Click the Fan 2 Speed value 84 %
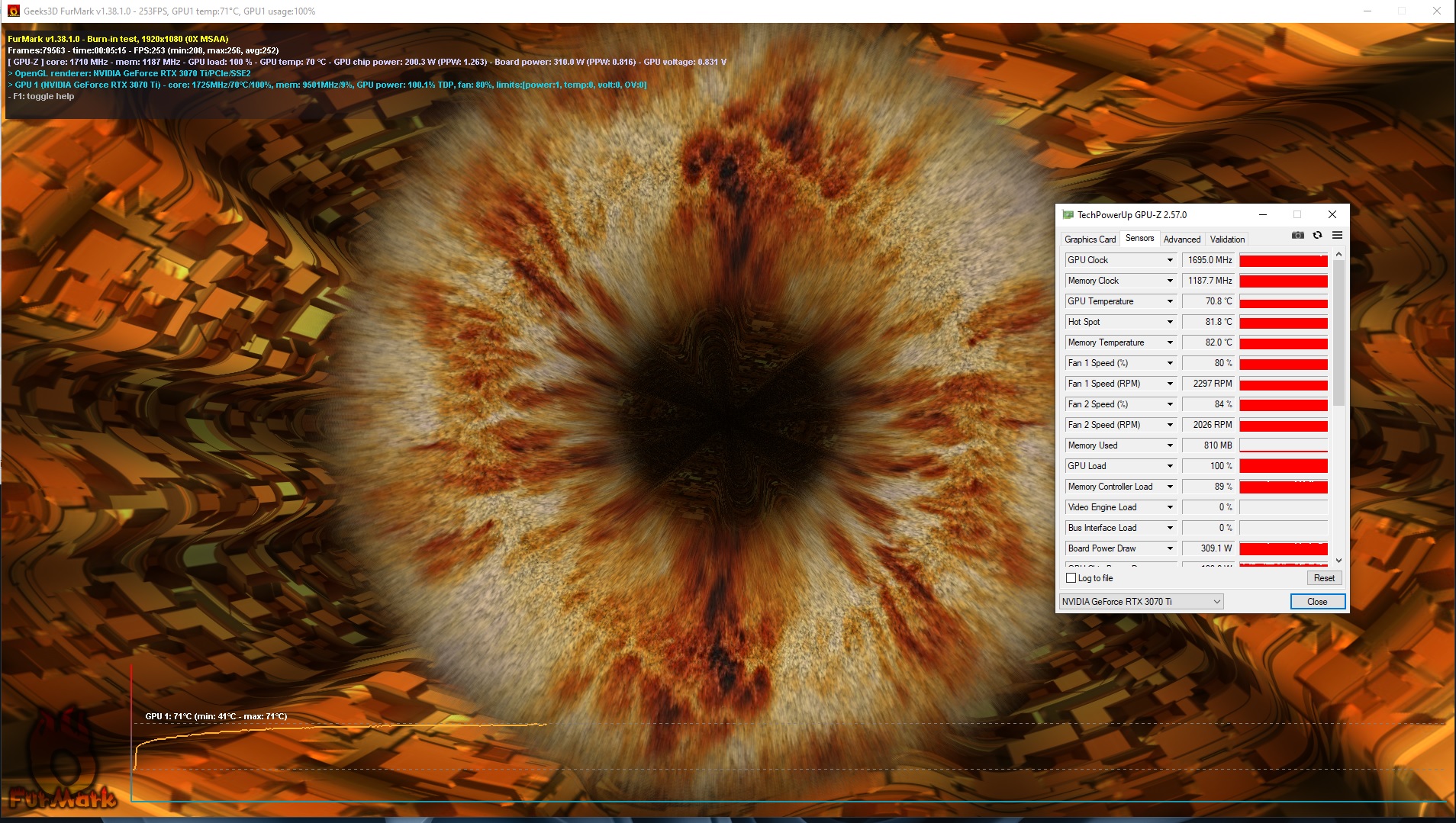Viewport: 1456px width, 823px height. click(x=1209, y=404)
